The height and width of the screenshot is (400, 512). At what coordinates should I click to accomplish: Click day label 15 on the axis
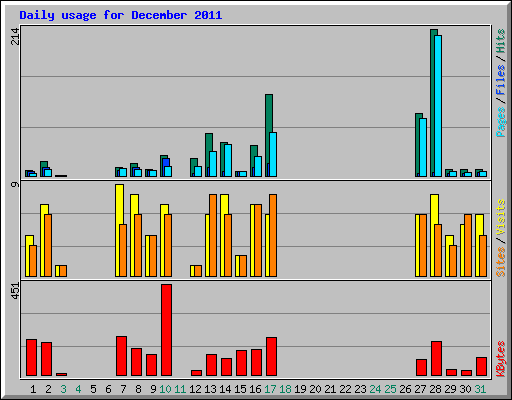click(240, 389)
